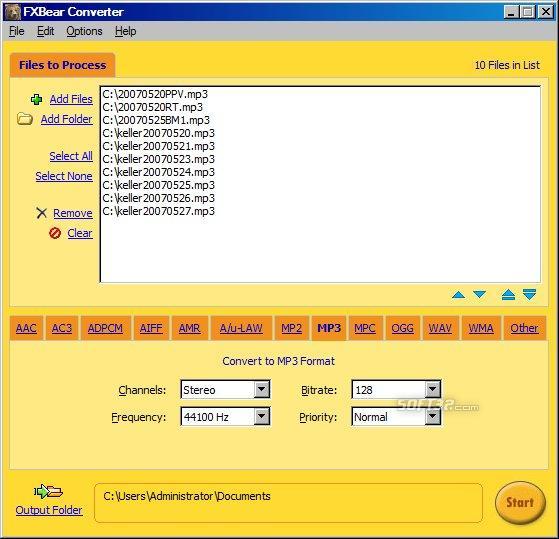Select file C:\keller20070525.mp3 in list
Screen dimensions: 559x539
[159, 185]
